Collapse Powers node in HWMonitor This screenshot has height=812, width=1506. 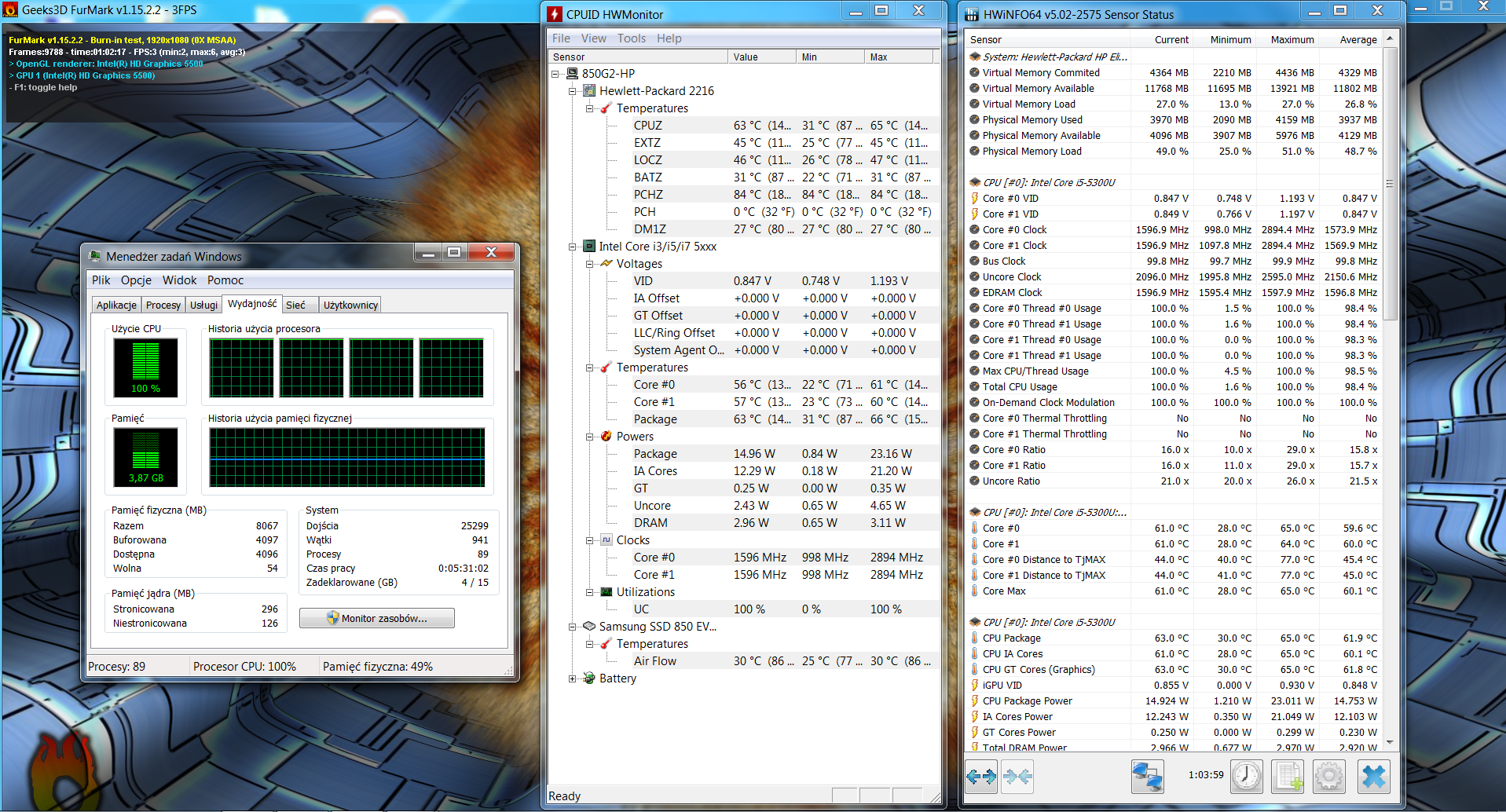(590, 437)
